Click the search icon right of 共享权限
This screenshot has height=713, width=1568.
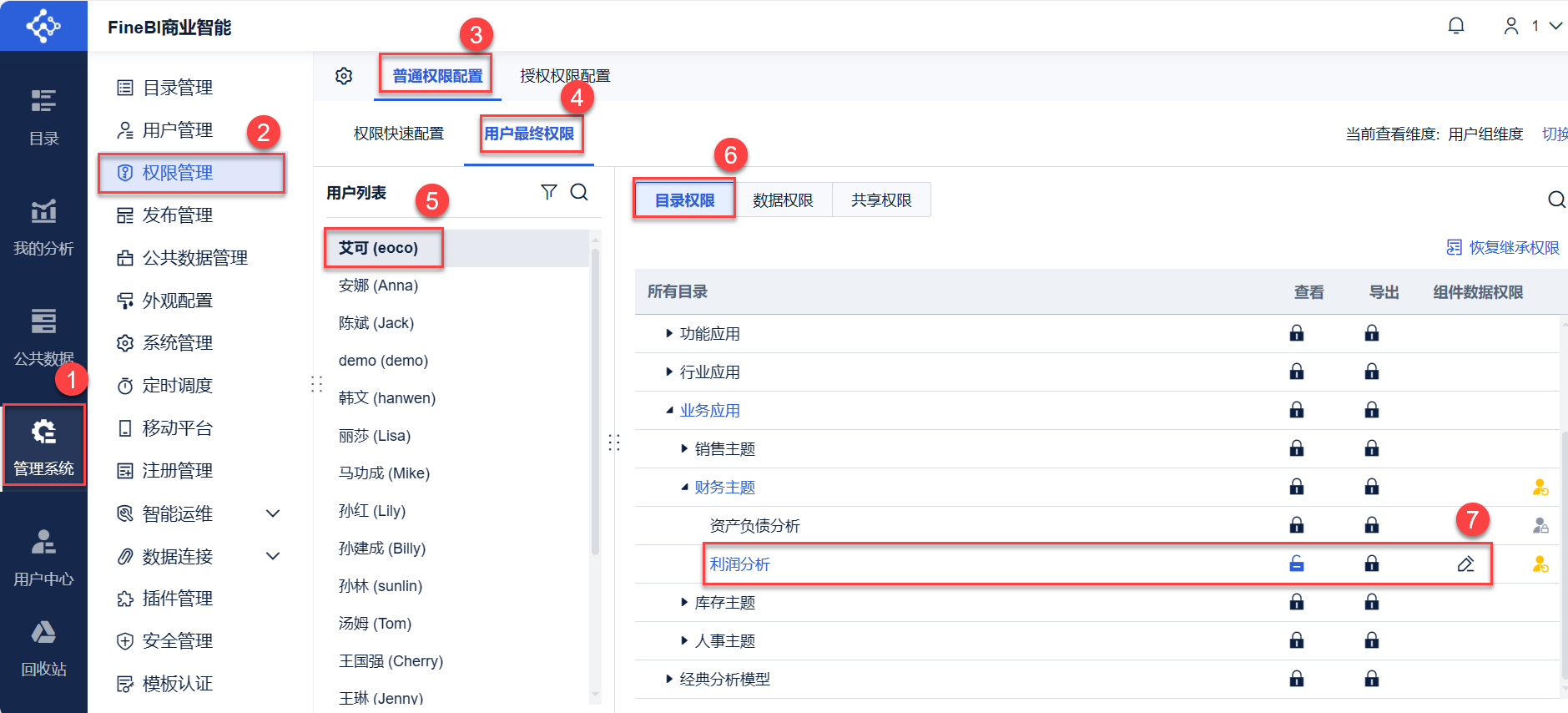[x=1556, y=200]
